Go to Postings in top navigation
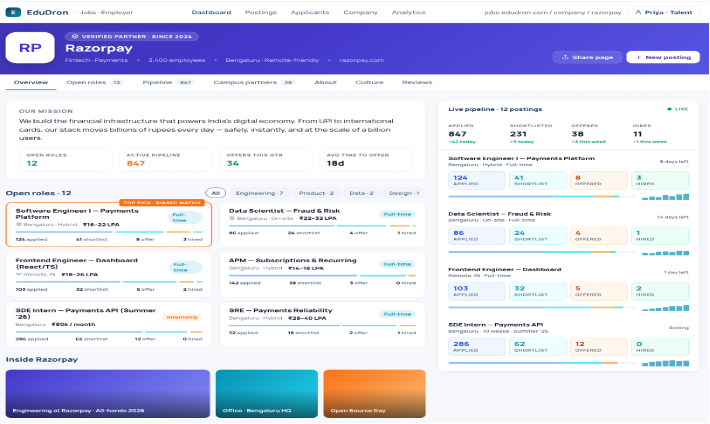The height and width of the screenshot is (424, 710). (261, 12)
